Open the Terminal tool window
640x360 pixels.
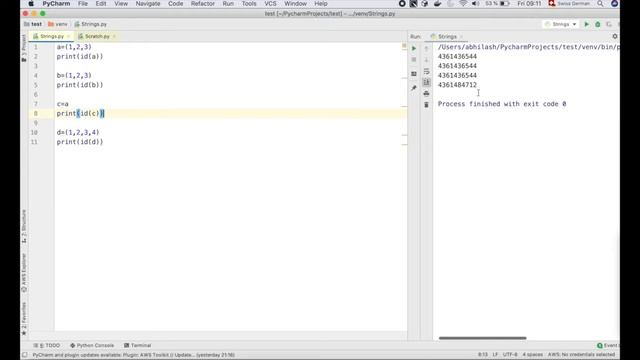(x=138, y=345)
